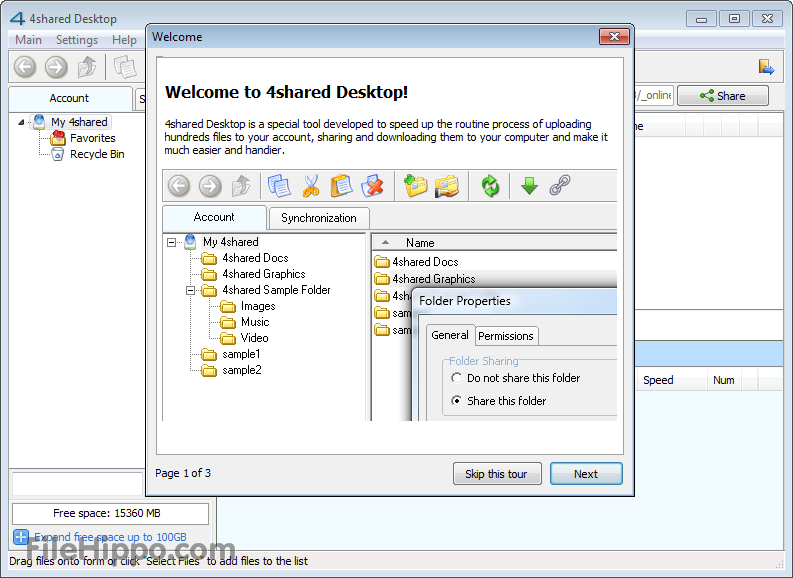Viewport: 793px width, 578px height.
Task: Click Free space: 15360 MB indicator
Action: pyautogui.click(x=110, y=513)
